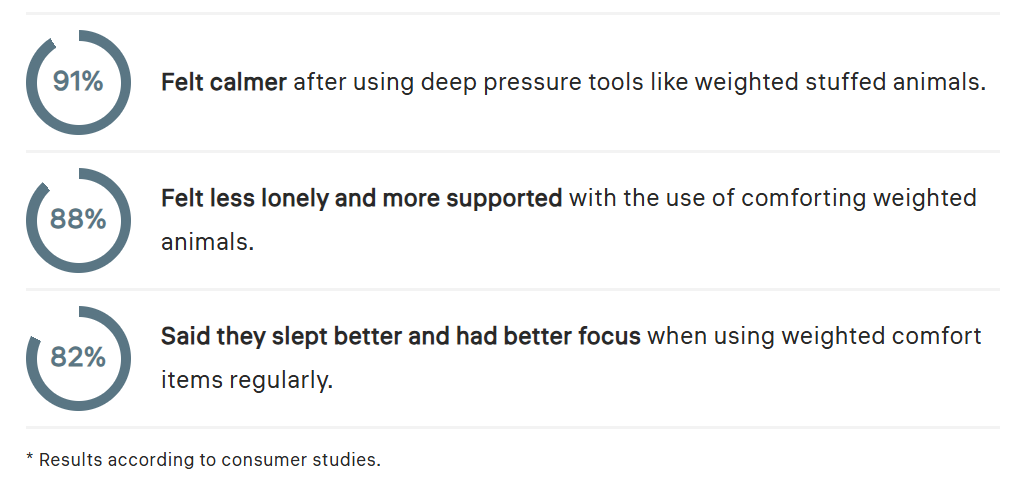Click the words comforting weighted
This screenshot has height=480, width=1011.
859,198
